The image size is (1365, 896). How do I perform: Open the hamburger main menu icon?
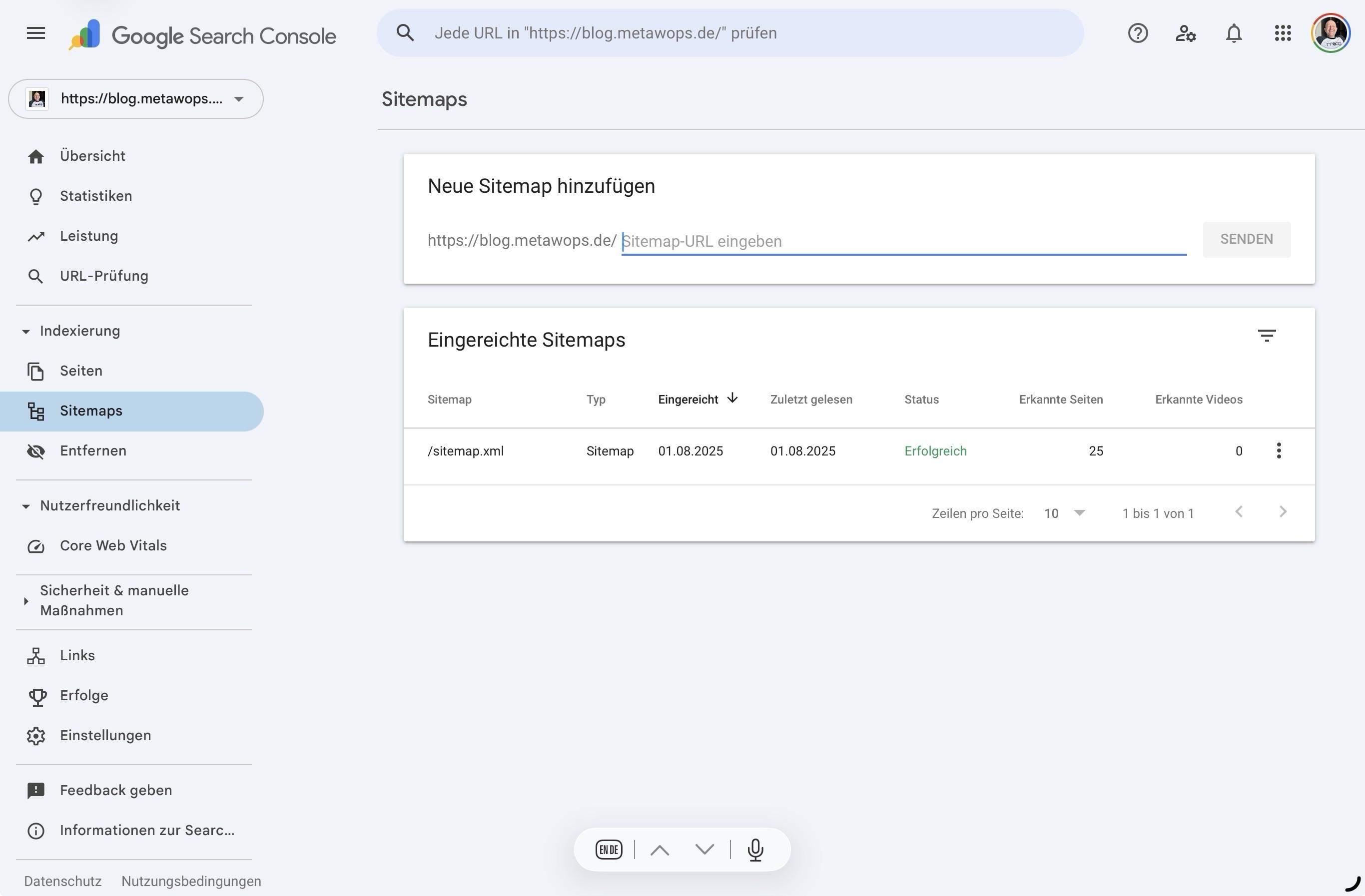pos(35,33)
